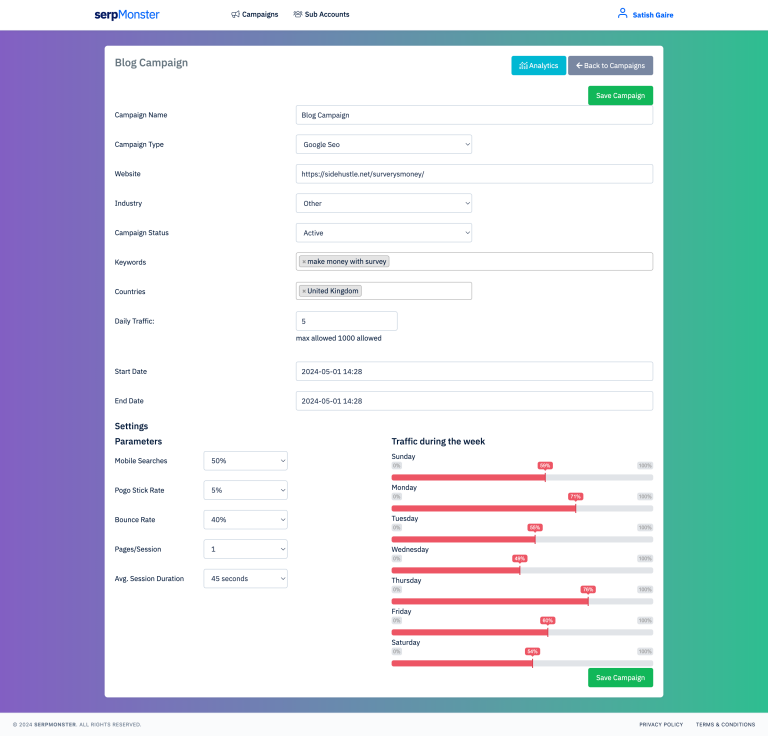Click the user profile icon
This screenshot has height=736, width=768.
point(622,13)
